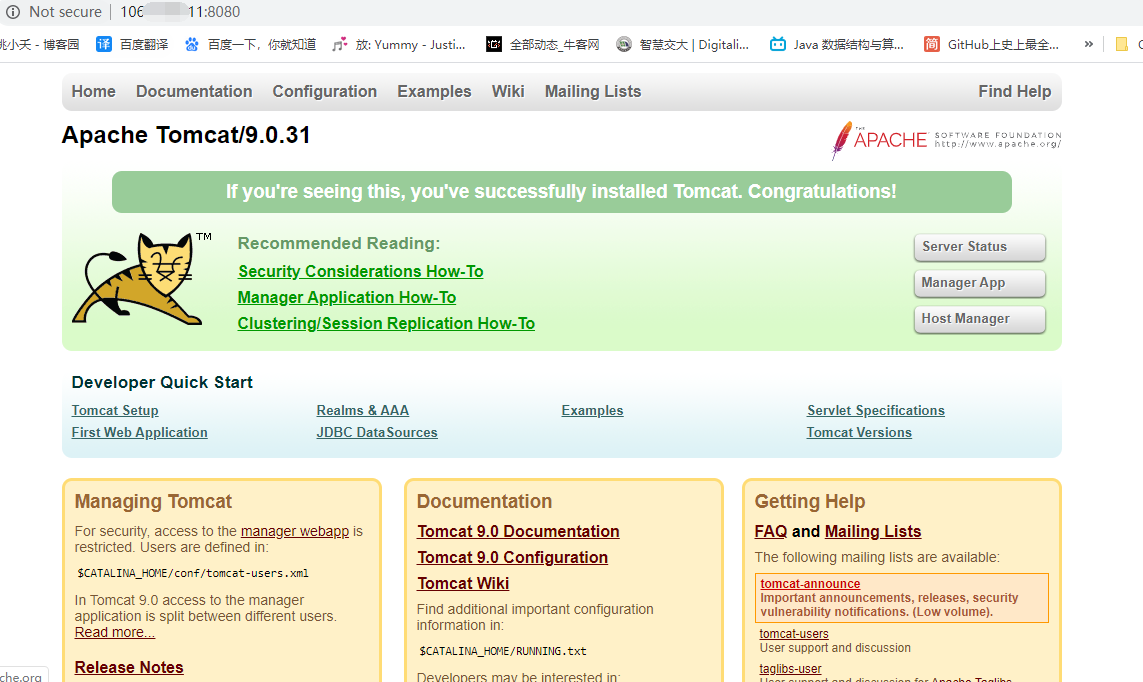
Task: Open the 百度一下 bookmark paw icon
Action: (x=192, y=44)
